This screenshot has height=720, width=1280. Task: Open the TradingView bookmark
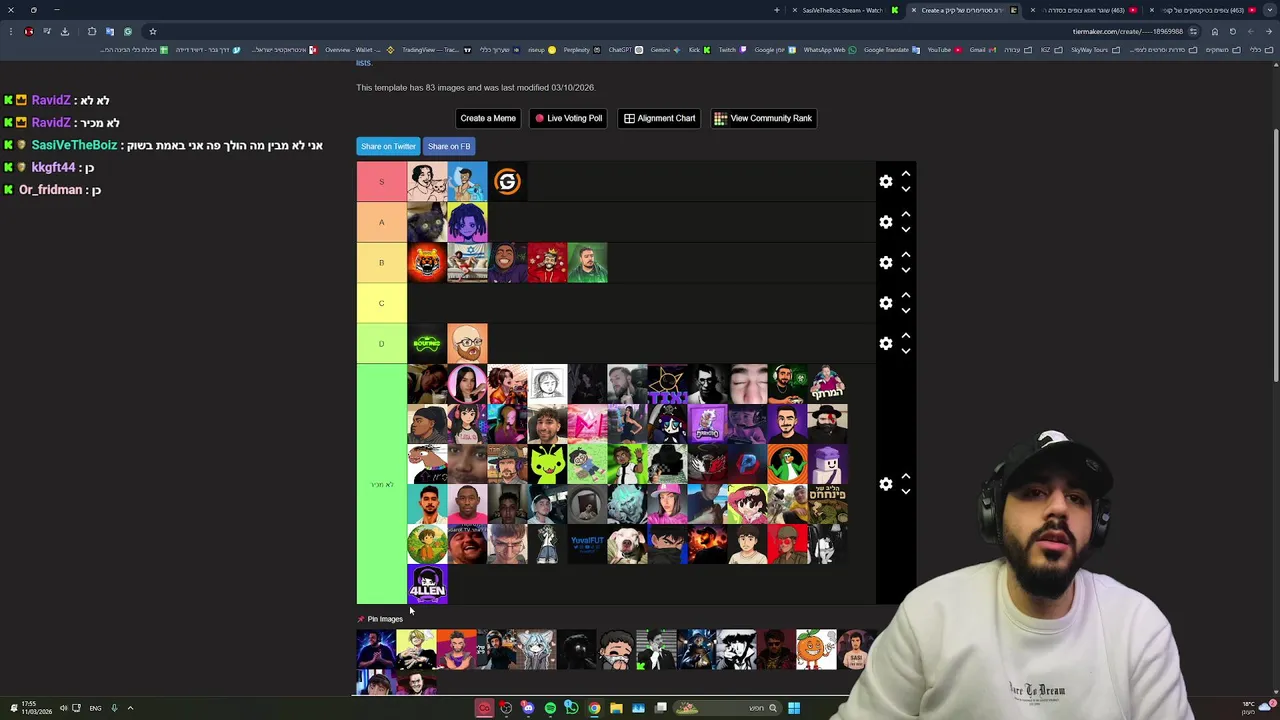(436, 50)
